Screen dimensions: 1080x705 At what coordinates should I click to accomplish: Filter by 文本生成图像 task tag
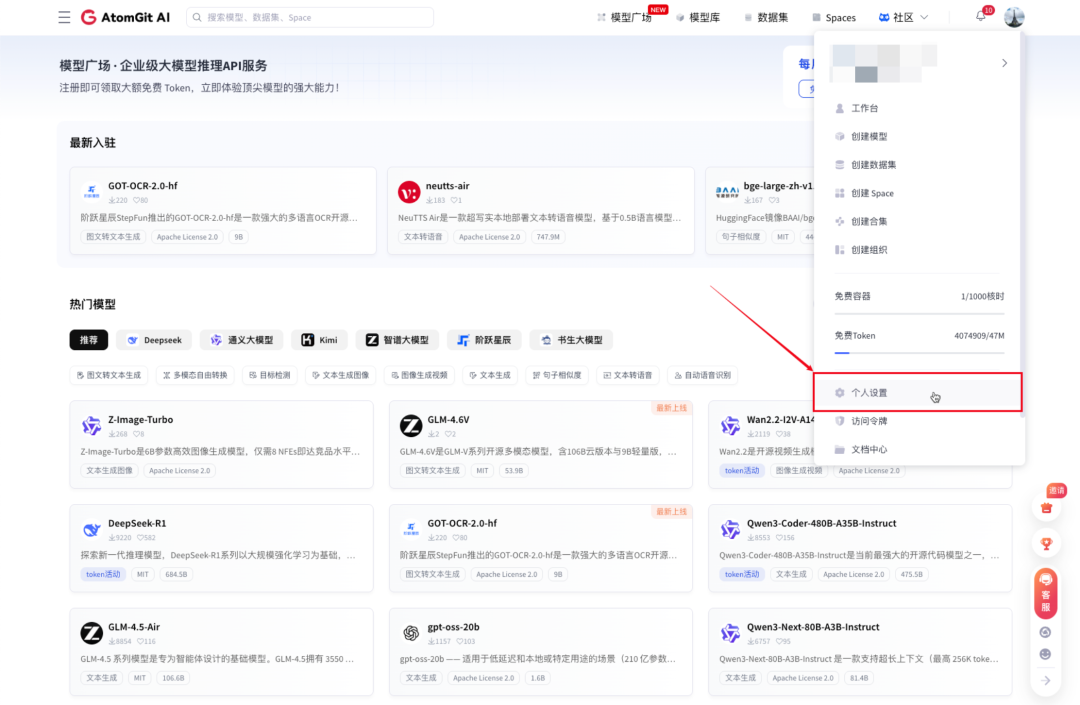(340, 375)
